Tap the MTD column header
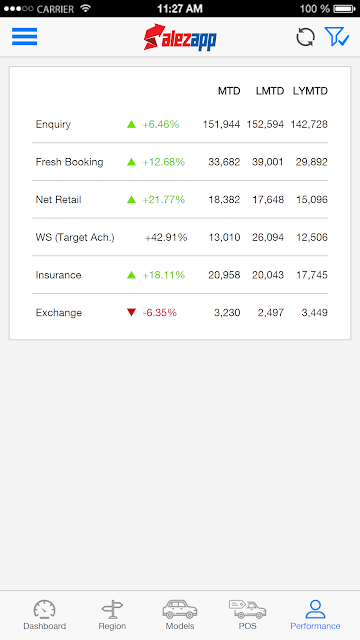The width and height of the screenshot is (360, 640). coord(229,91)
